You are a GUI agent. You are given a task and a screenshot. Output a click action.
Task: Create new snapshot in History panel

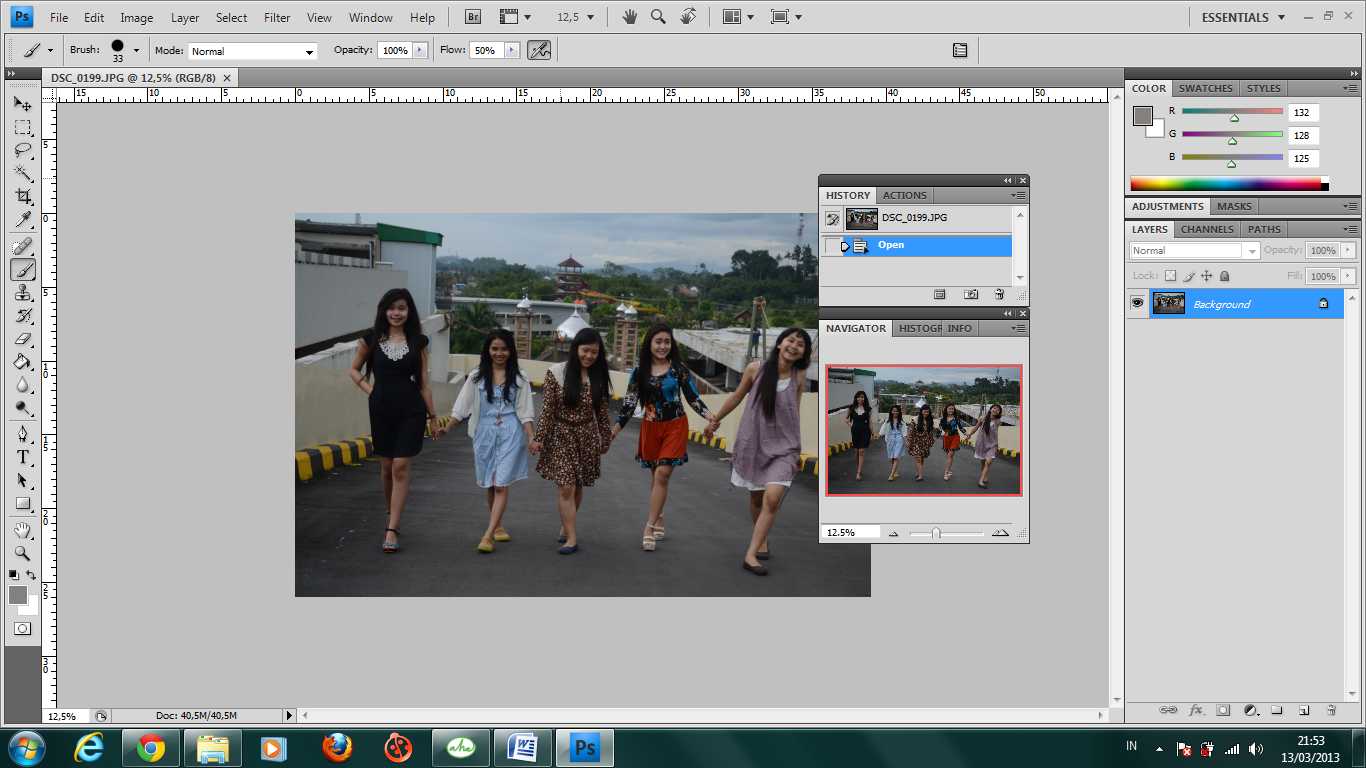pos(971,294)
